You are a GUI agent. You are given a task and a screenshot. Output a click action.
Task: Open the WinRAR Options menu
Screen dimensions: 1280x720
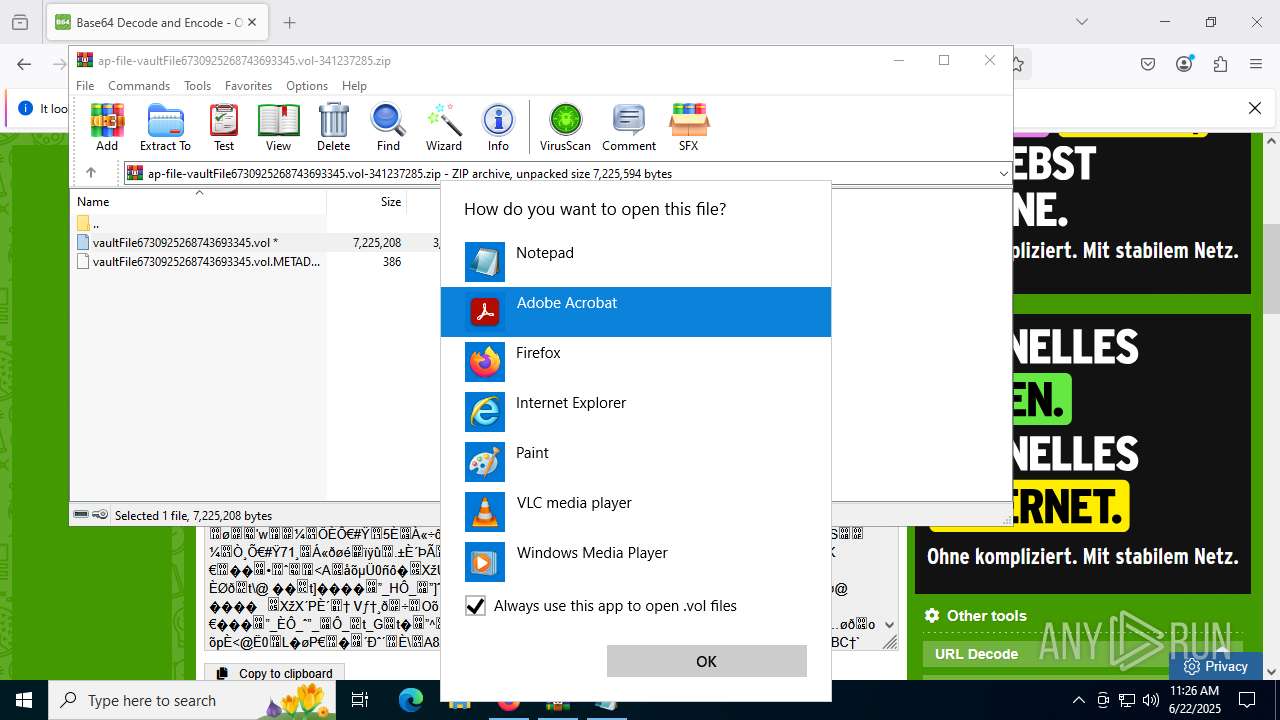pyautogui.click(x=307, y=86)
